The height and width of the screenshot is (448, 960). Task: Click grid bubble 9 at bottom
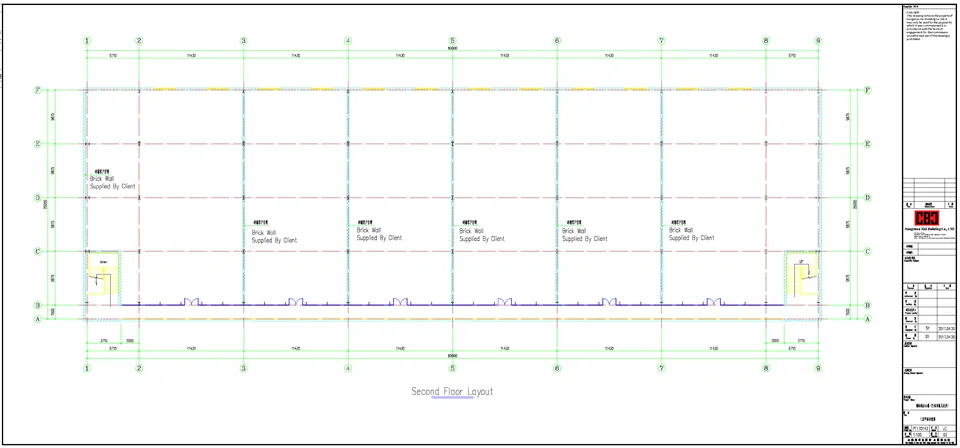(818, 369)
